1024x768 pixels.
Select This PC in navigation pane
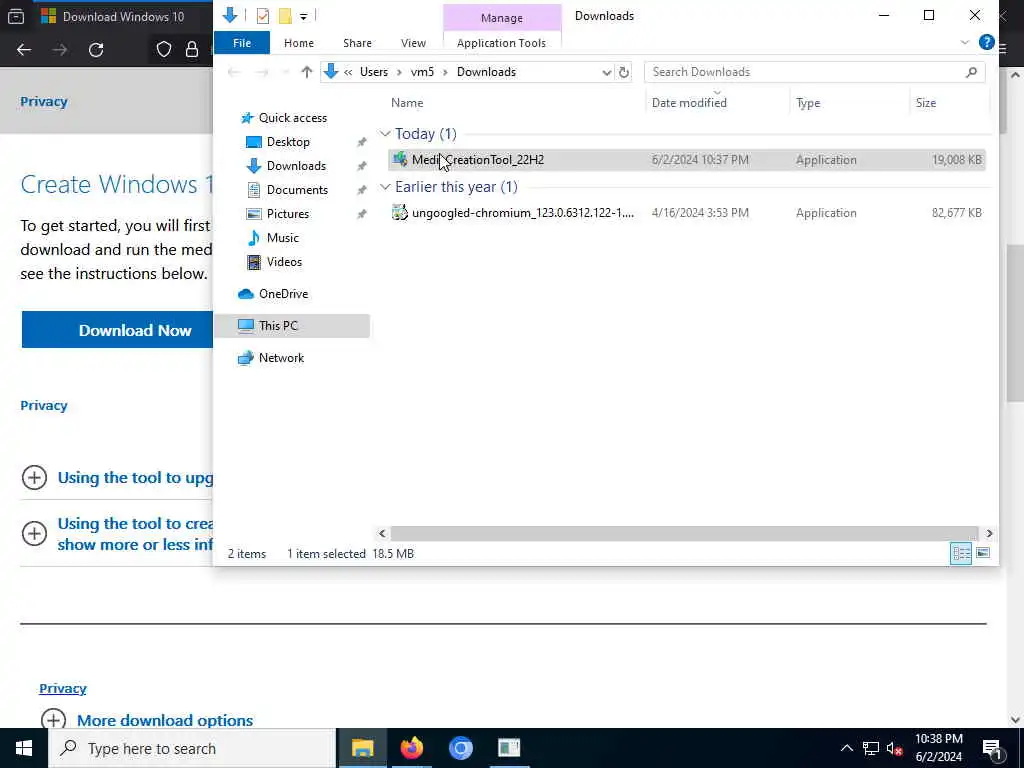pyautogui.click(x=292, y=326)
